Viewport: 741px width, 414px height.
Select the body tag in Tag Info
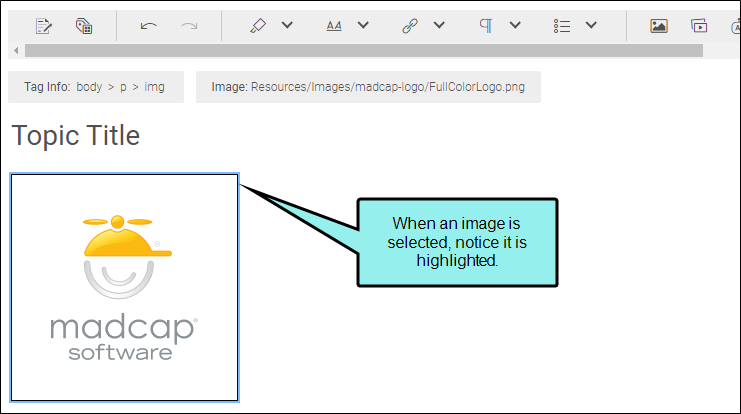pos(89,87)
